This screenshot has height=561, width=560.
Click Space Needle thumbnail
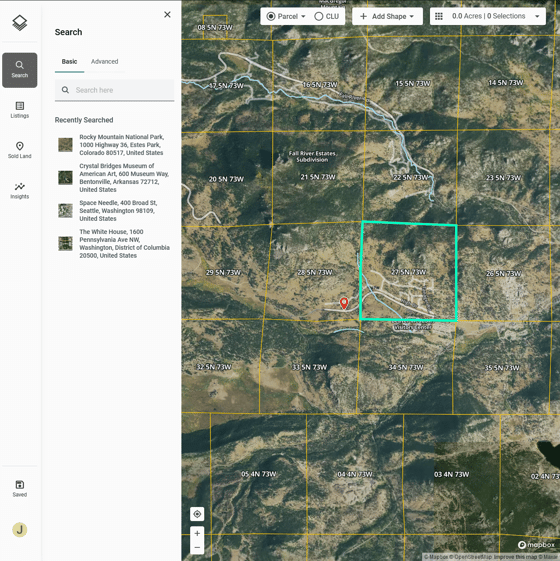(x=65, y=211)
